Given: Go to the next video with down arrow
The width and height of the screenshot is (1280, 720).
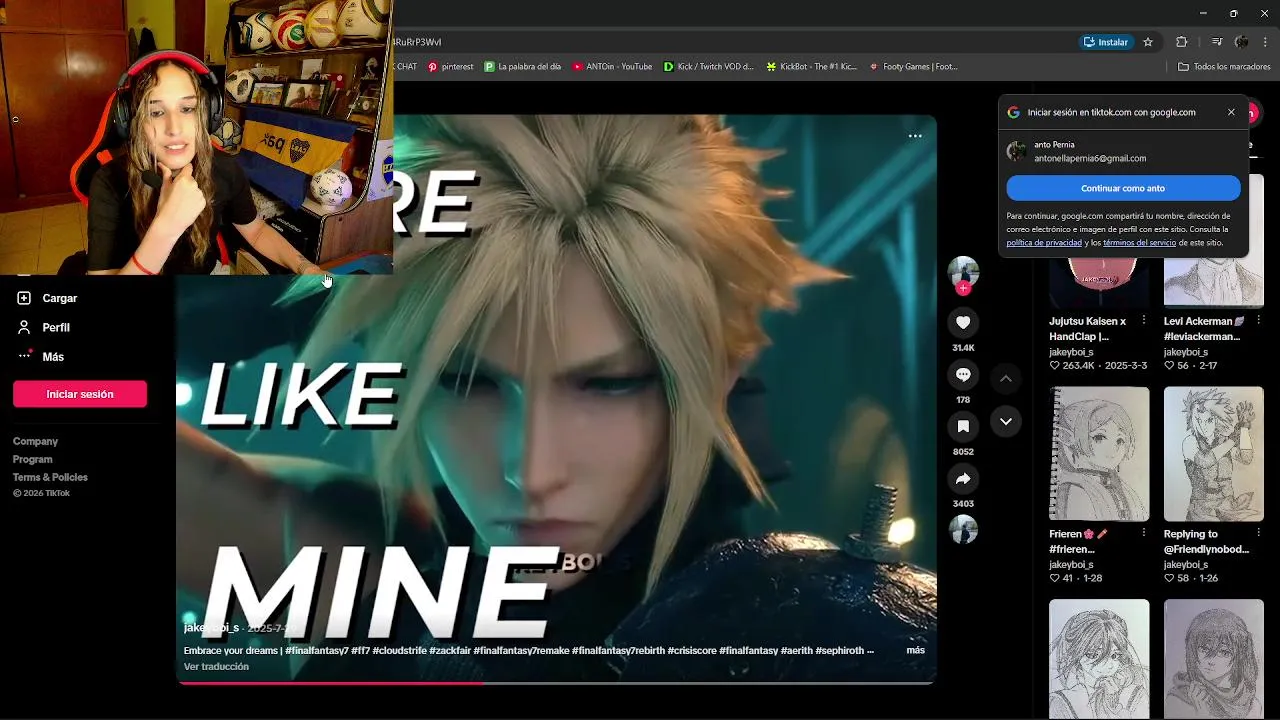Looking at the screenshot, I should (1006, 421).
